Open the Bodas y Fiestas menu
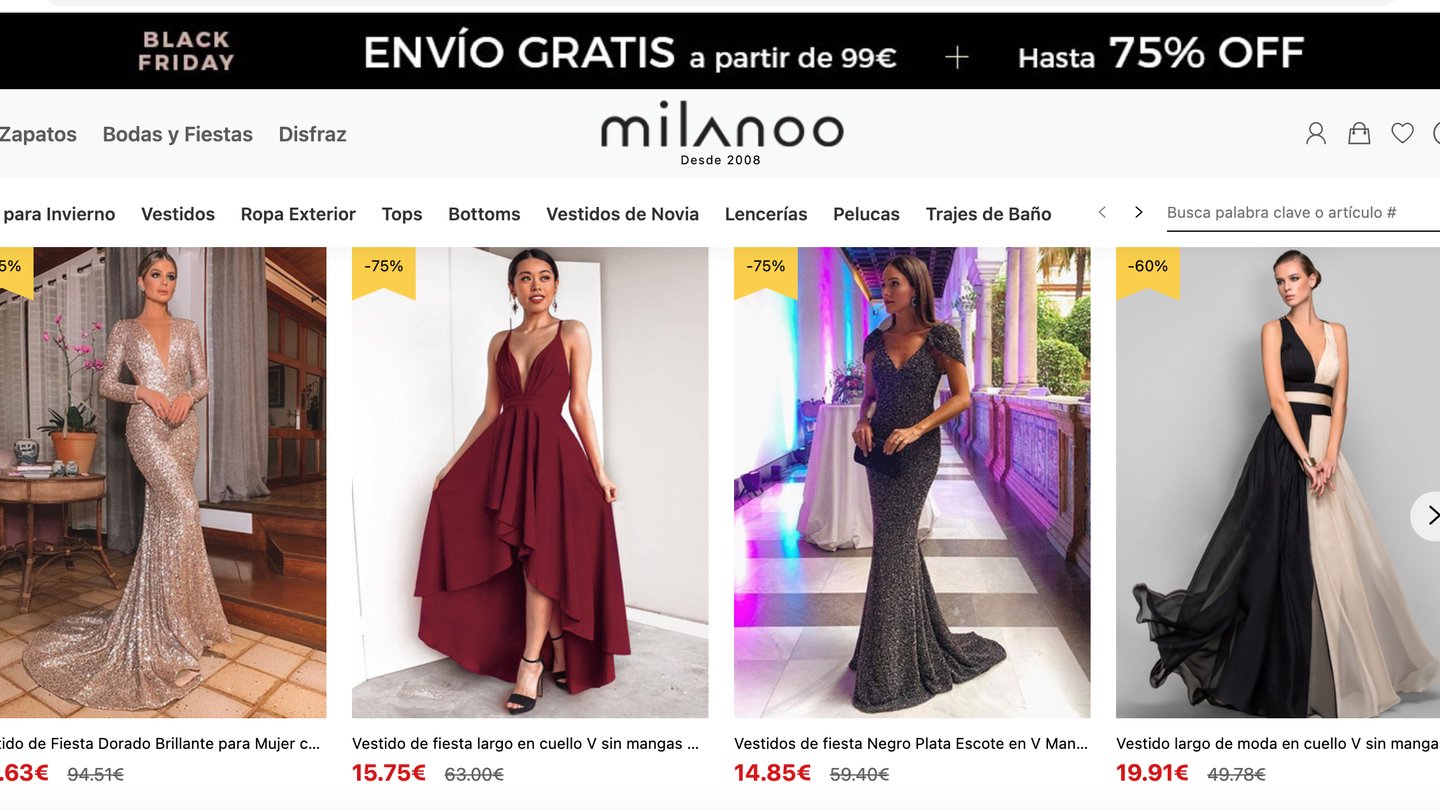This screenshot has width=1440, height=810. pyautogui.click(x=178, y=134)
